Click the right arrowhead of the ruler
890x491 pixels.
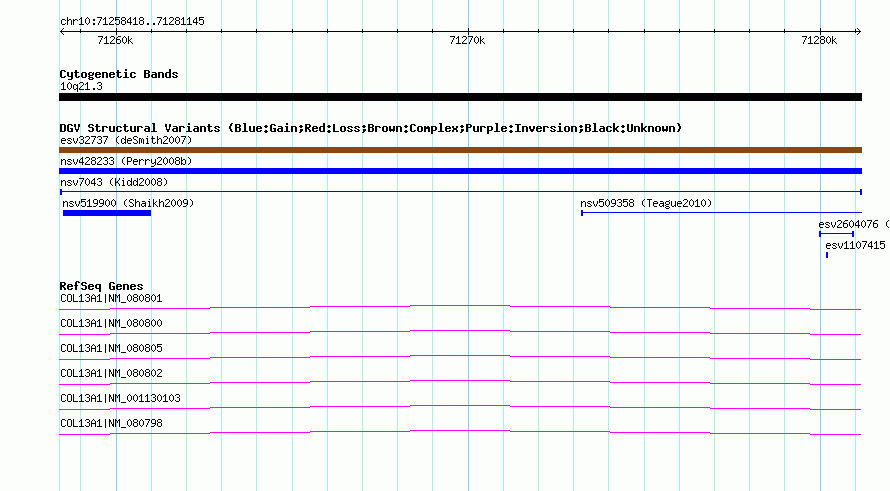pyautogui.click(x=858, y=32)
